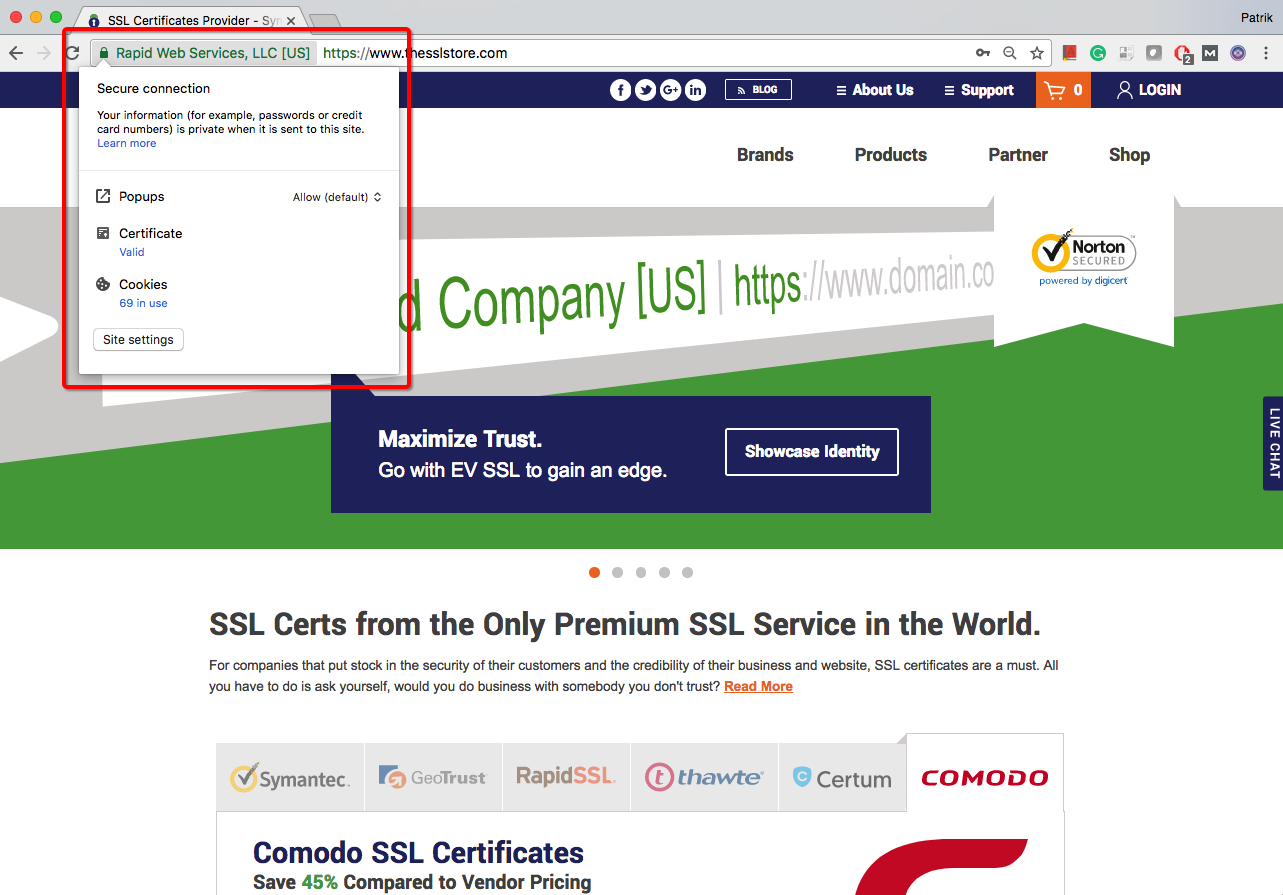Expand the Support menu
This screenshot has height=895, width=1283.
click(x=979, y=90)
